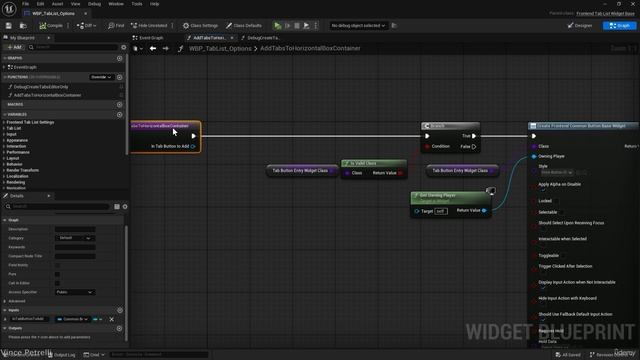Open the Help menu
Image resolution: width=640 pixels, height=360 pixels.
pyautogui.click(x=154, y=4)
